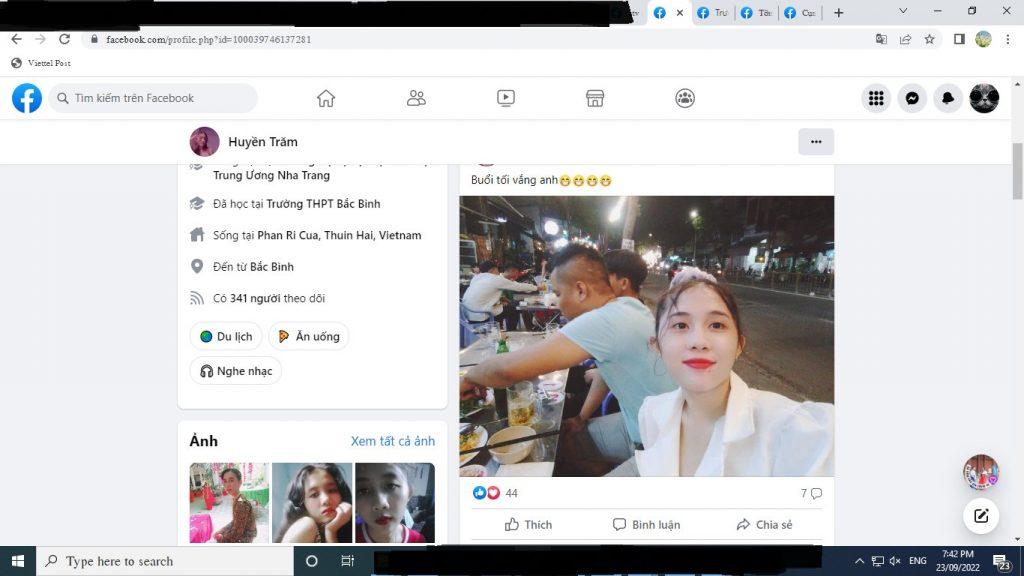Open the Watch video icon
Viewport: 1024px width, 576px height.
[x=506, y=98]
